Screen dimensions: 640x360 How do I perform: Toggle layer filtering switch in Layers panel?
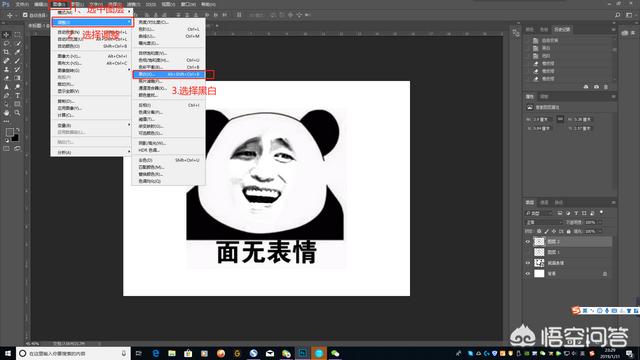click(x=602, y=213)
